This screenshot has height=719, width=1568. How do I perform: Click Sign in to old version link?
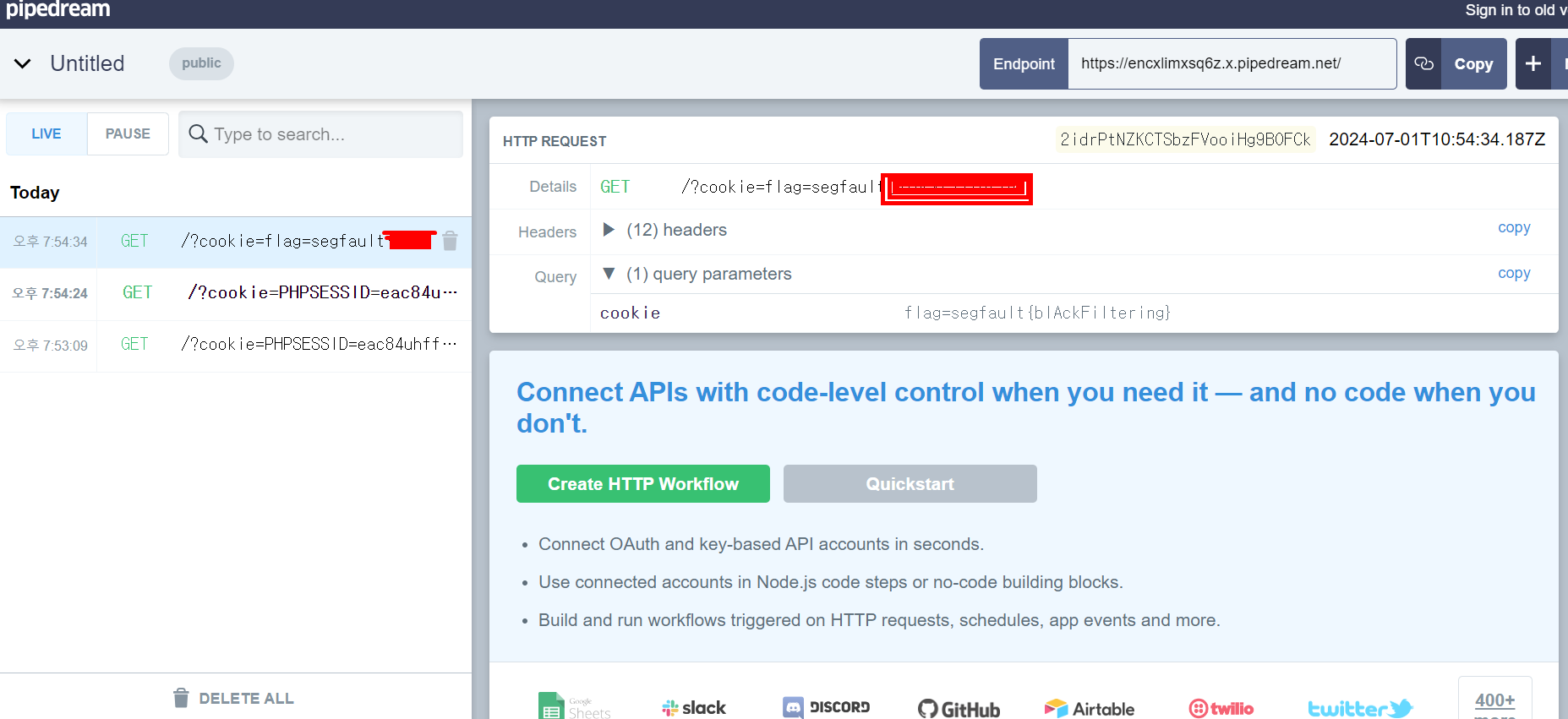[x=1516, y=10]
